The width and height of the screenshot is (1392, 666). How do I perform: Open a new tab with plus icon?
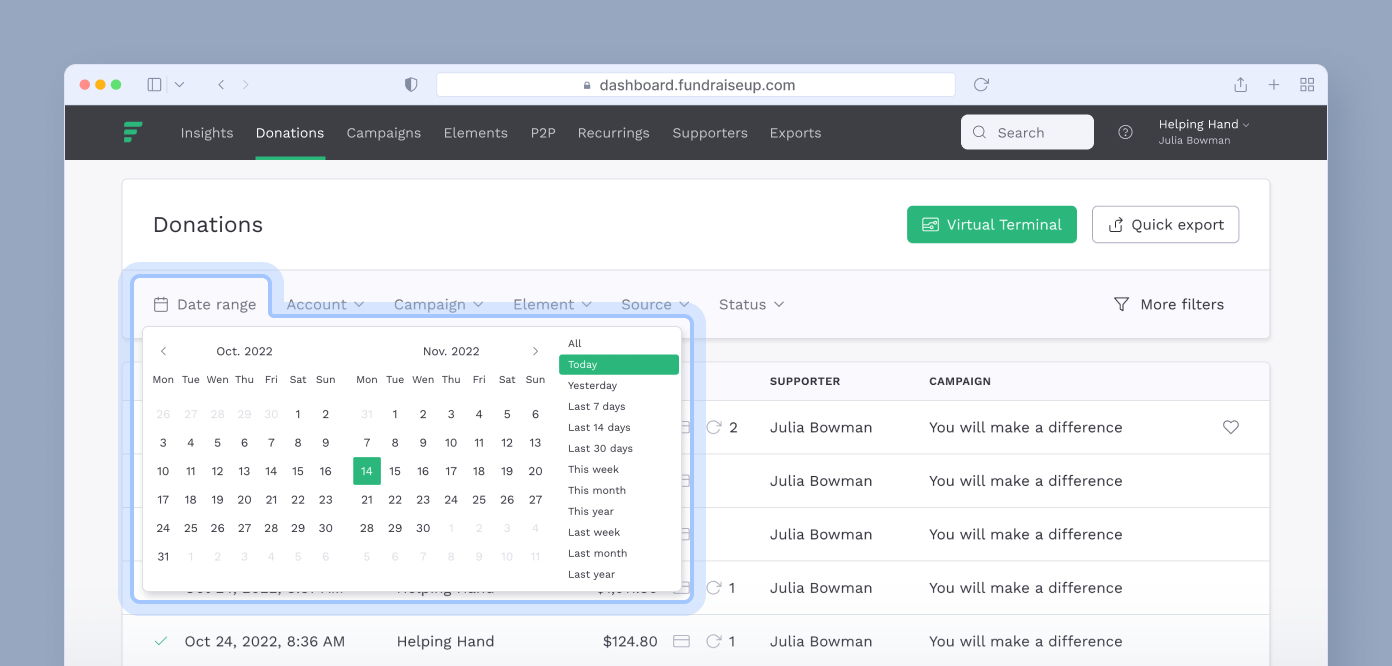point(1274,85)
